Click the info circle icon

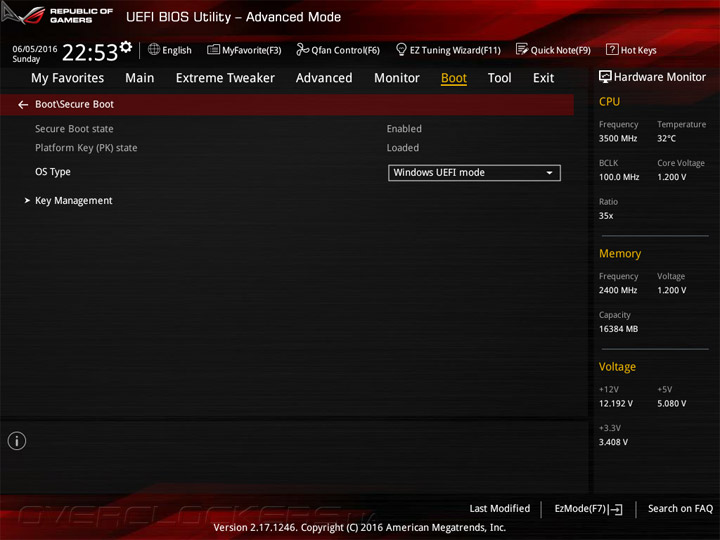click(x=17, y=441)
